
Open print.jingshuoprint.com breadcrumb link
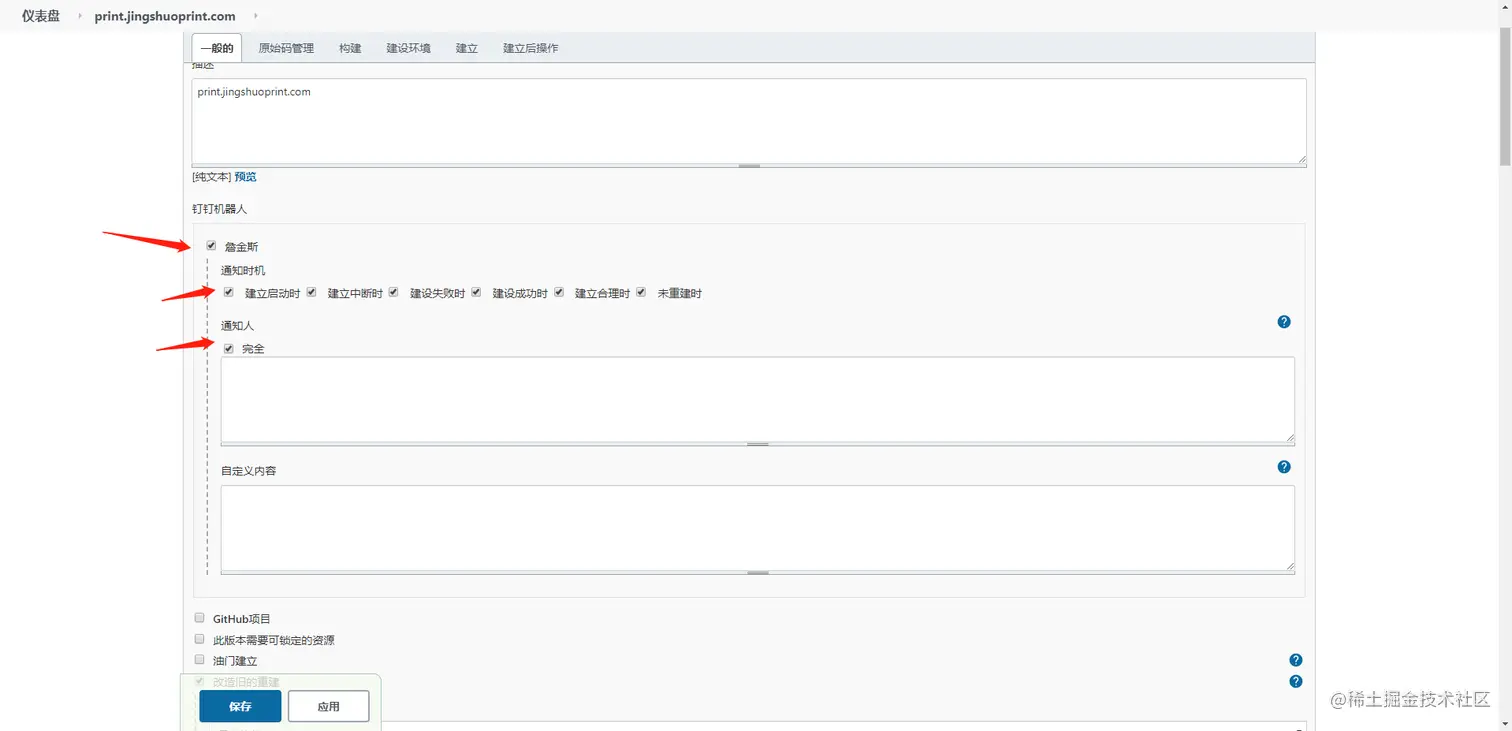[165, 16]
